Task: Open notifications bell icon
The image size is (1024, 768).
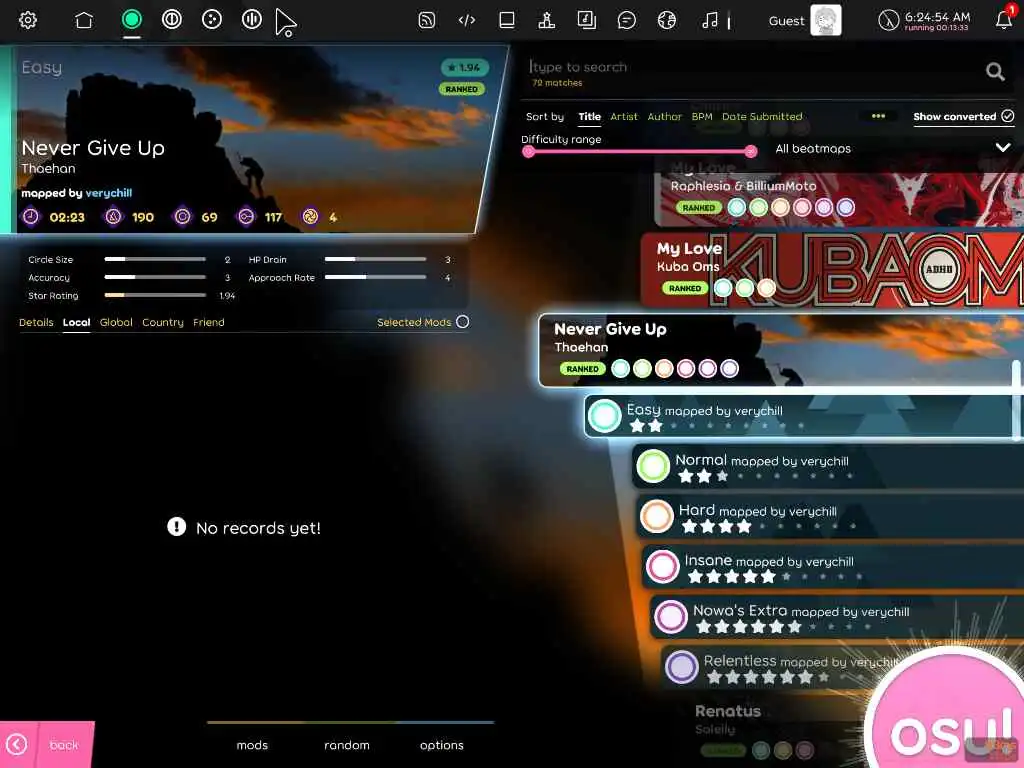Action: click(x=1004, y=20)
